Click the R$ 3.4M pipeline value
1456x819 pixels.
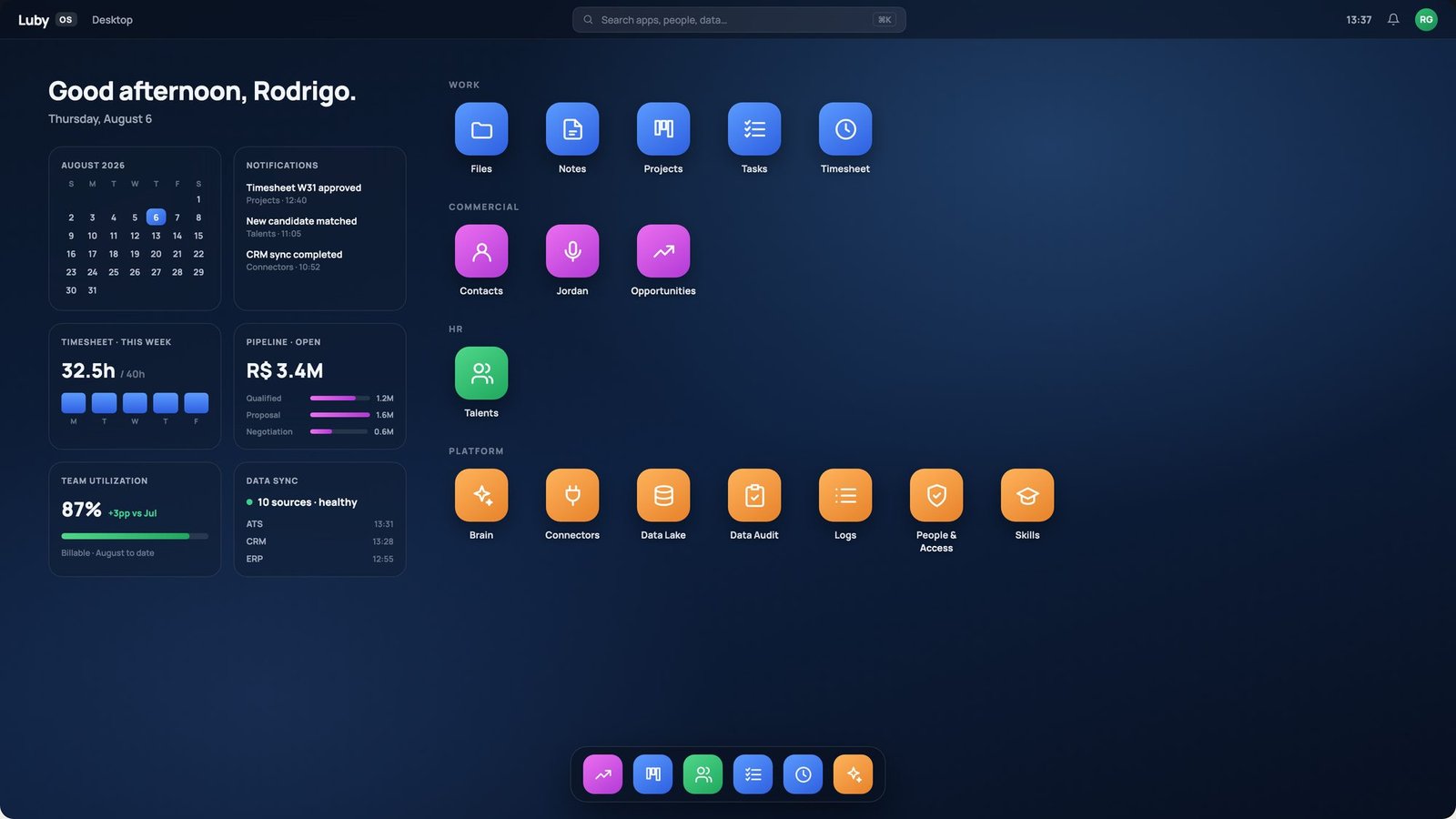click(285, 371)
